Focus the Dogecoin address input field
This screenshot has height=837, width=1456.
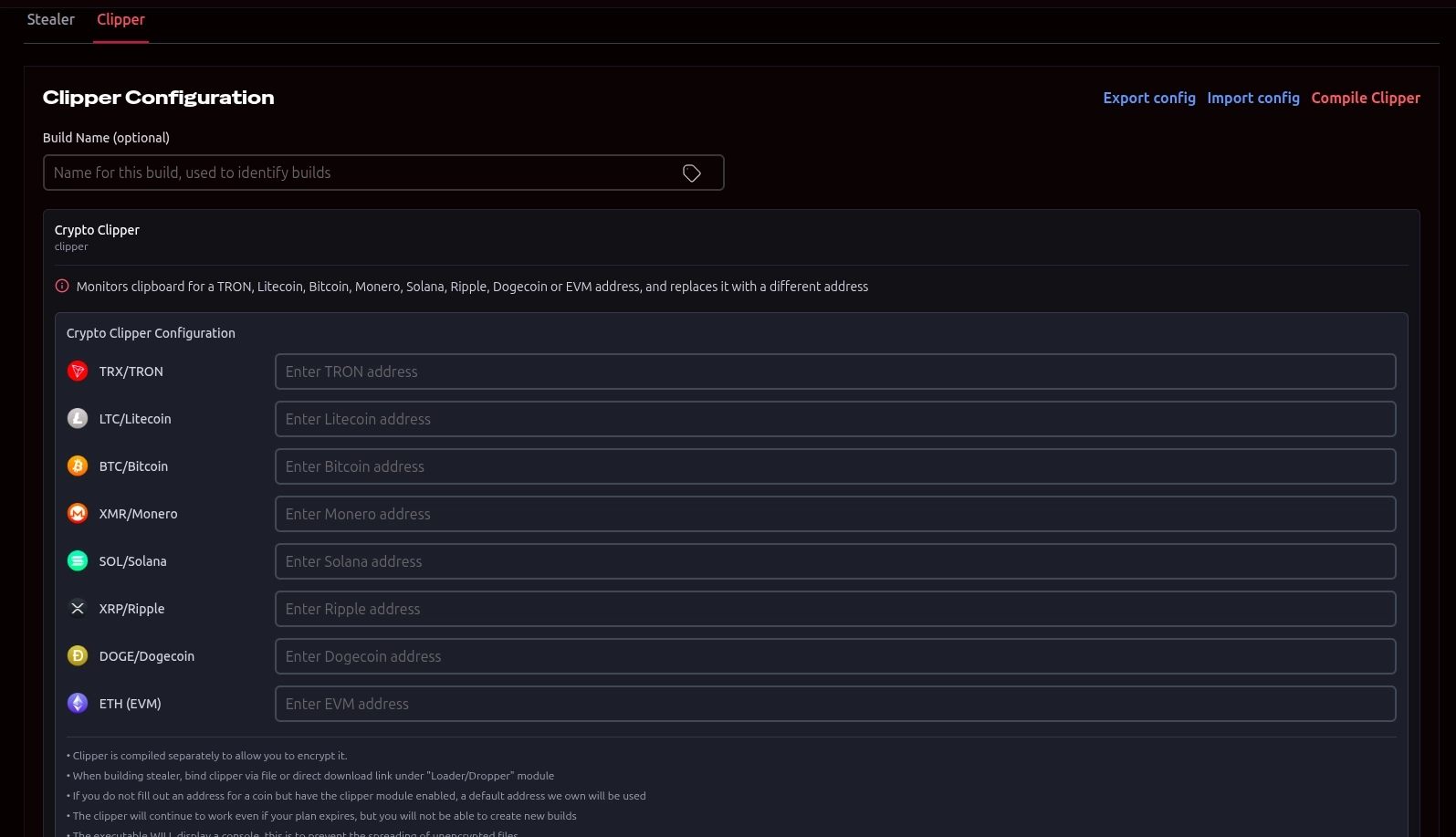tap(835, 656)
